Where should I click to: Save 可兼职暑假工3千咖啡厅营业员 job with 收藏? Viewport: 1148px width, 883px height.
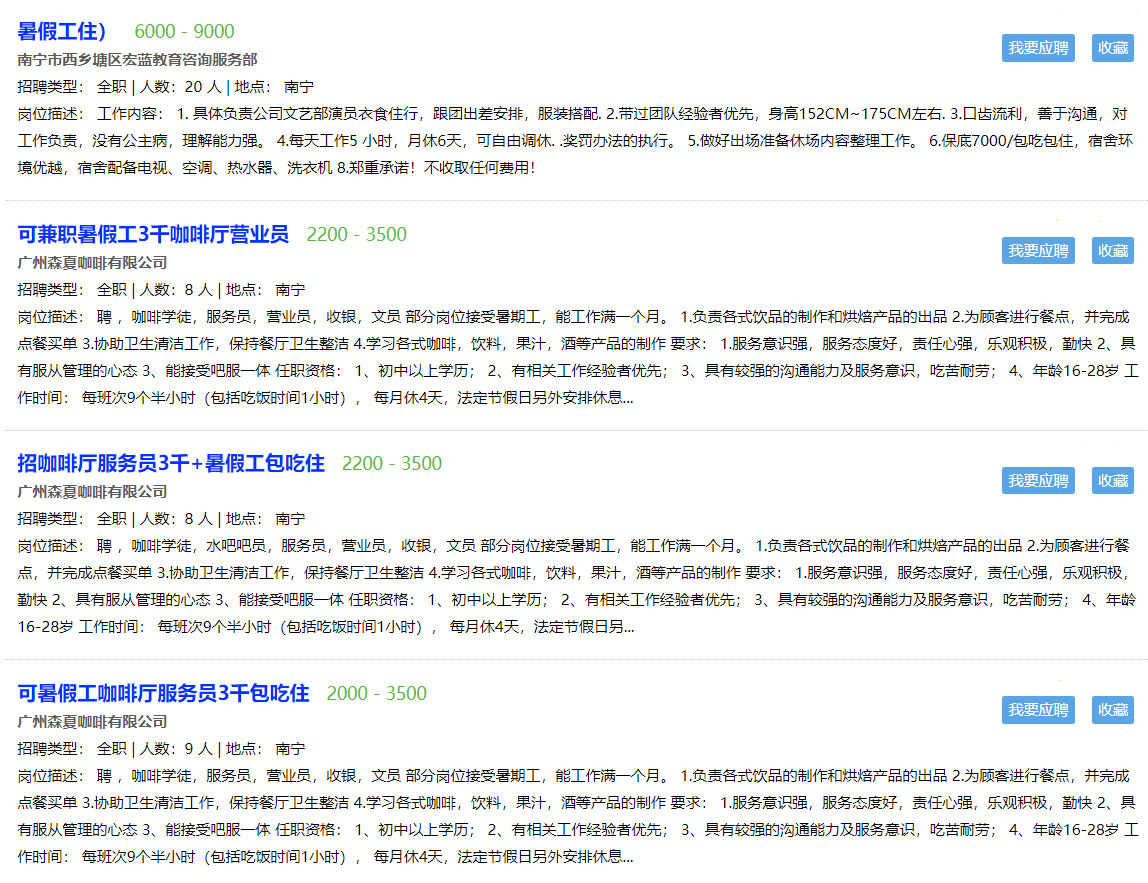tap(1112, 251)
